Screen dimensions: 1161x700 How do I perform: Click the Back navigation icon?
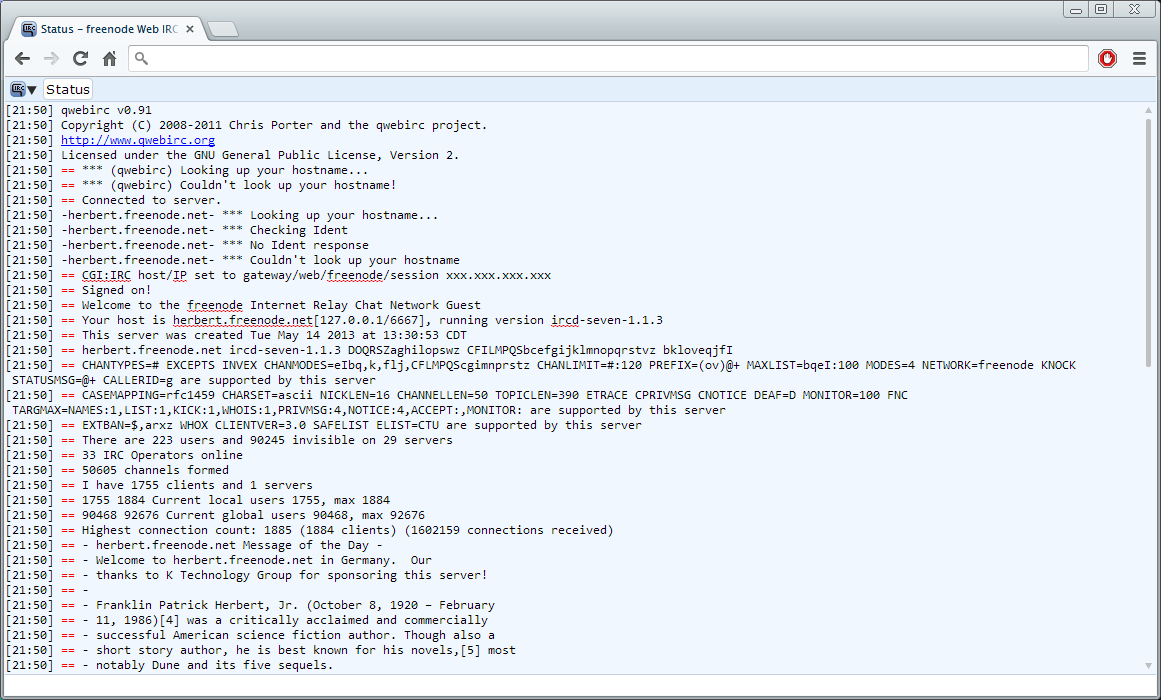(x=22, y=58)
